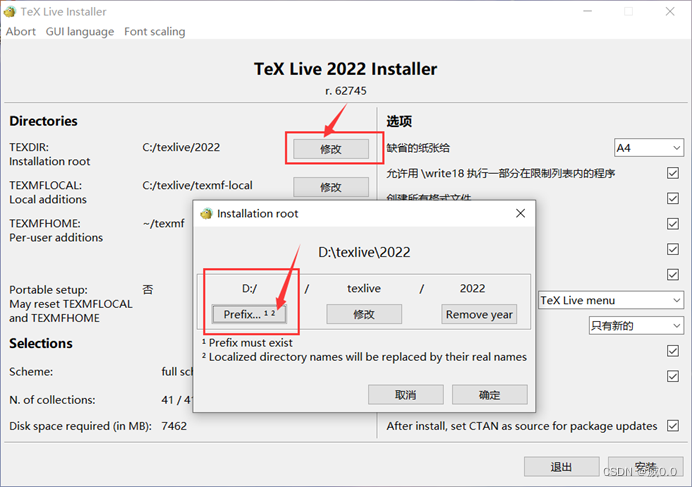This screenshot has height=487, width=692.
Task: Toggle the 创建所有格式文件 checkbox
Action: pyautogui.click(x=673, y=198)
